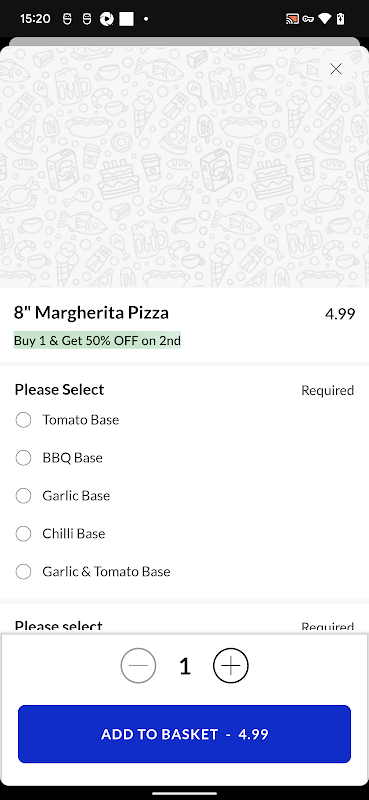This screenshot has height=800, width=369.
Task: Tap the Buy 1 Get 50% OFF banner
Action: click(x=97, y=340)
